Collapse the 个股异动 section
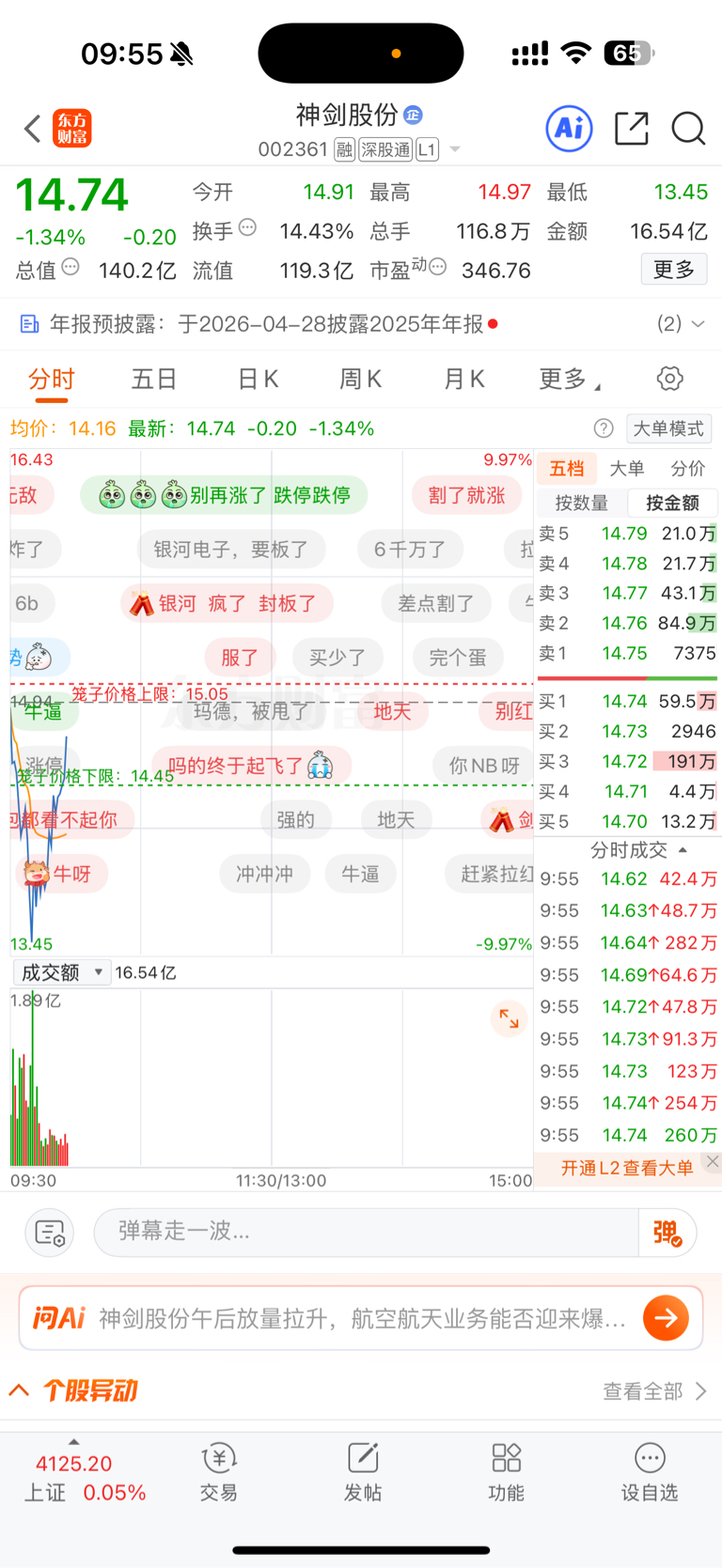Image resolution: width=722 pixels, height=1568 pixels. pyautogui.click(x=19, y=1390)
